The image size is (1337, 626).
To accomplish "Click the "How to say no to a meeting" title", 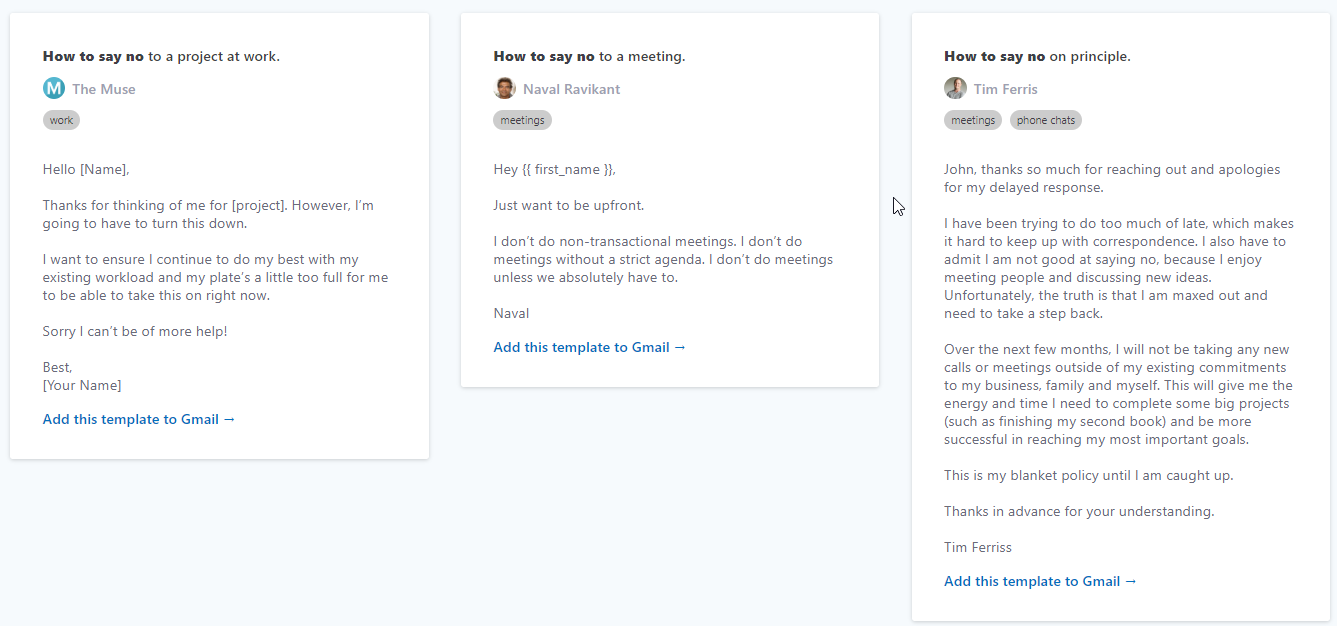I will tap(589, 56).
